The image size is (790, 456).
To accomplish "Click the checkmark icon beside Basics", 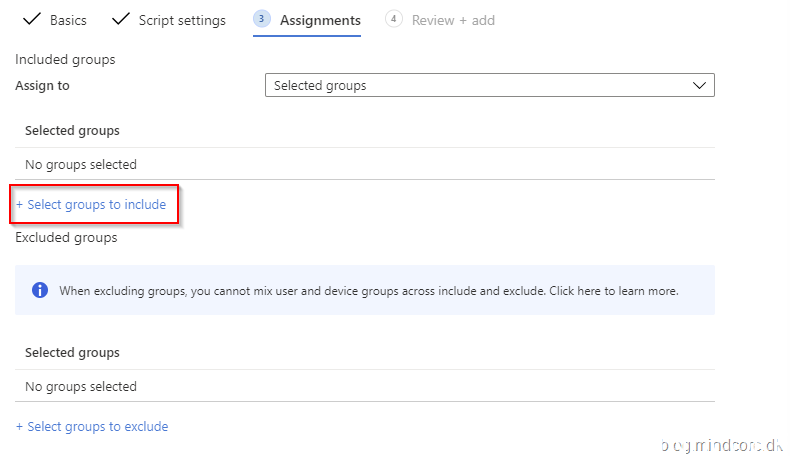I will click(x=30, y=20).
